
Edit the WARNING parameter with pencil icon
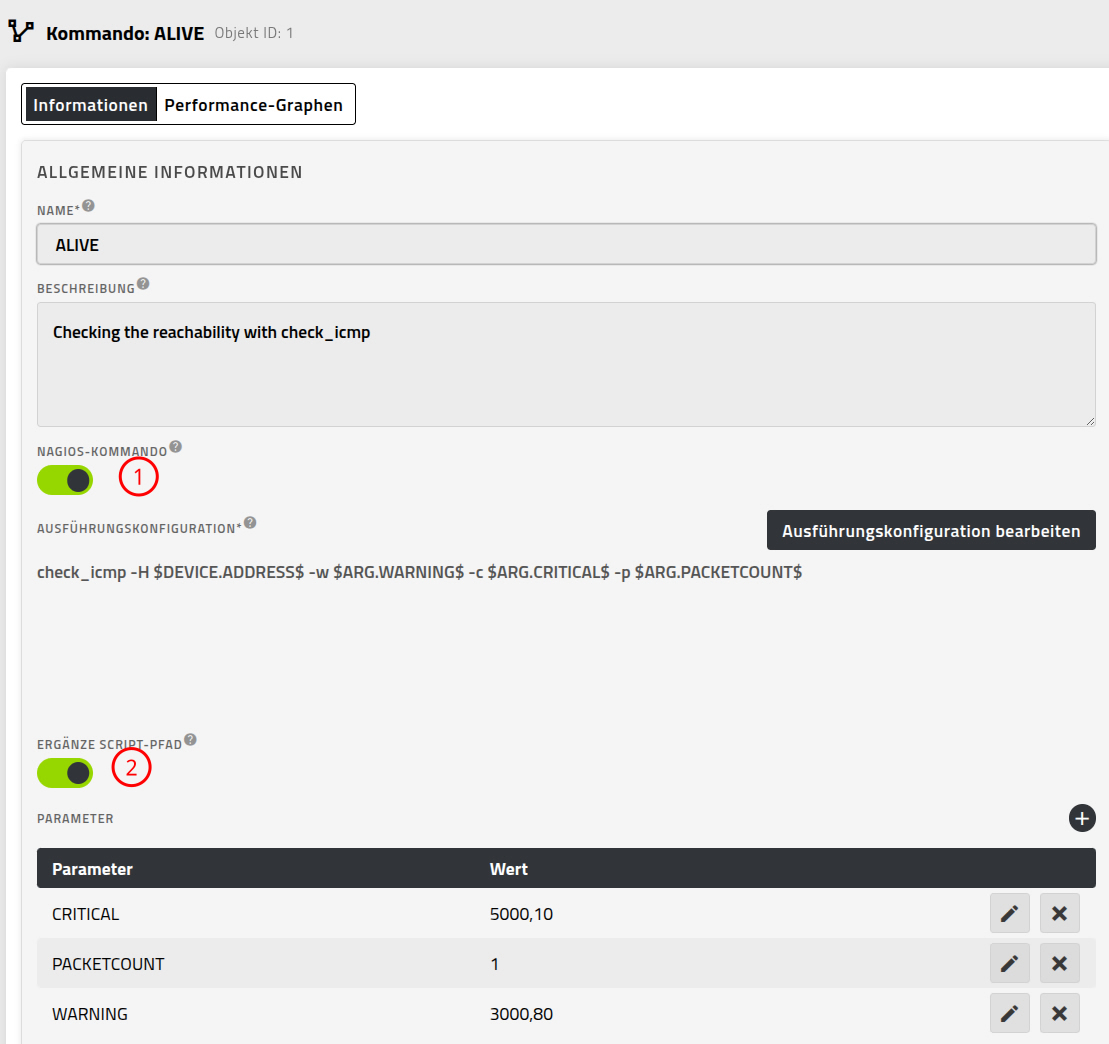[1009, 1013]
